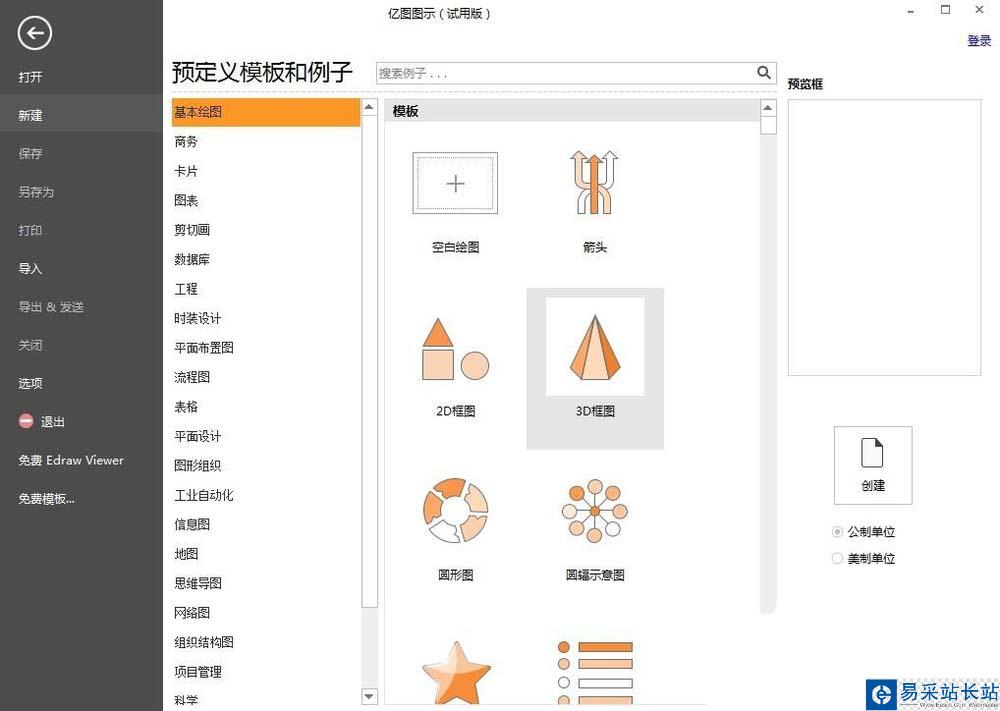1000x711 pixels.
Task: Click the 登录 login link
Action: pos(979,41)
